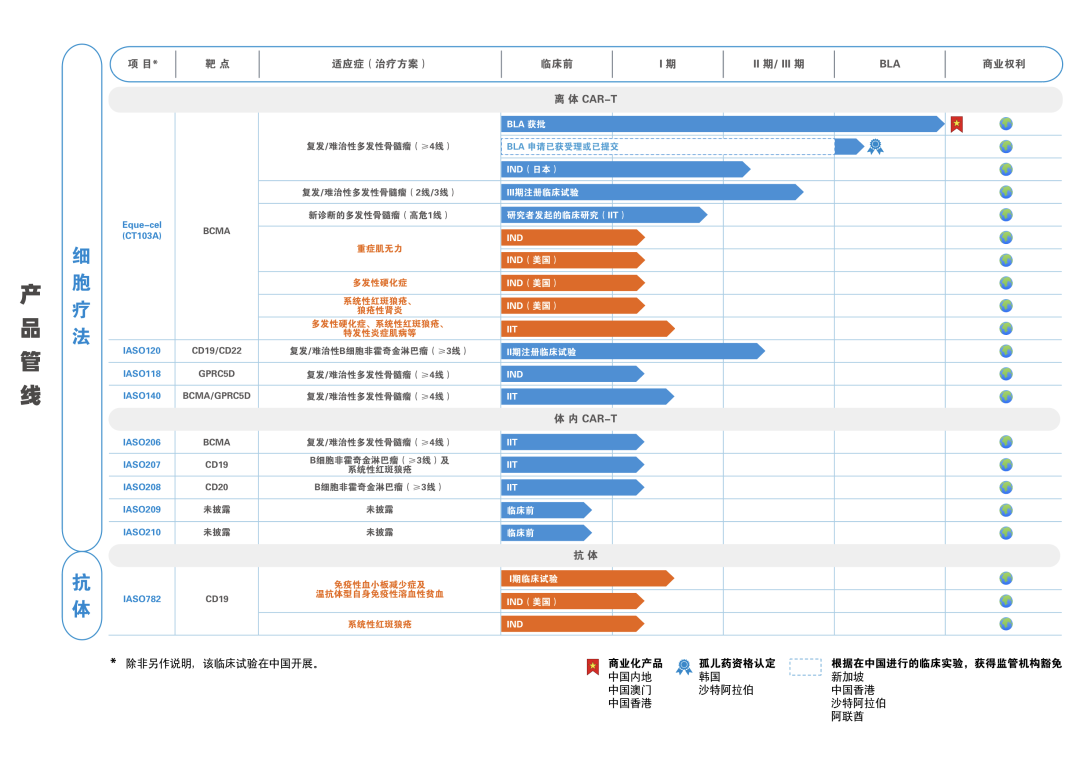Click the globe icon in the IASO209 row
1080x761 pixels.
pos(1006,510)
